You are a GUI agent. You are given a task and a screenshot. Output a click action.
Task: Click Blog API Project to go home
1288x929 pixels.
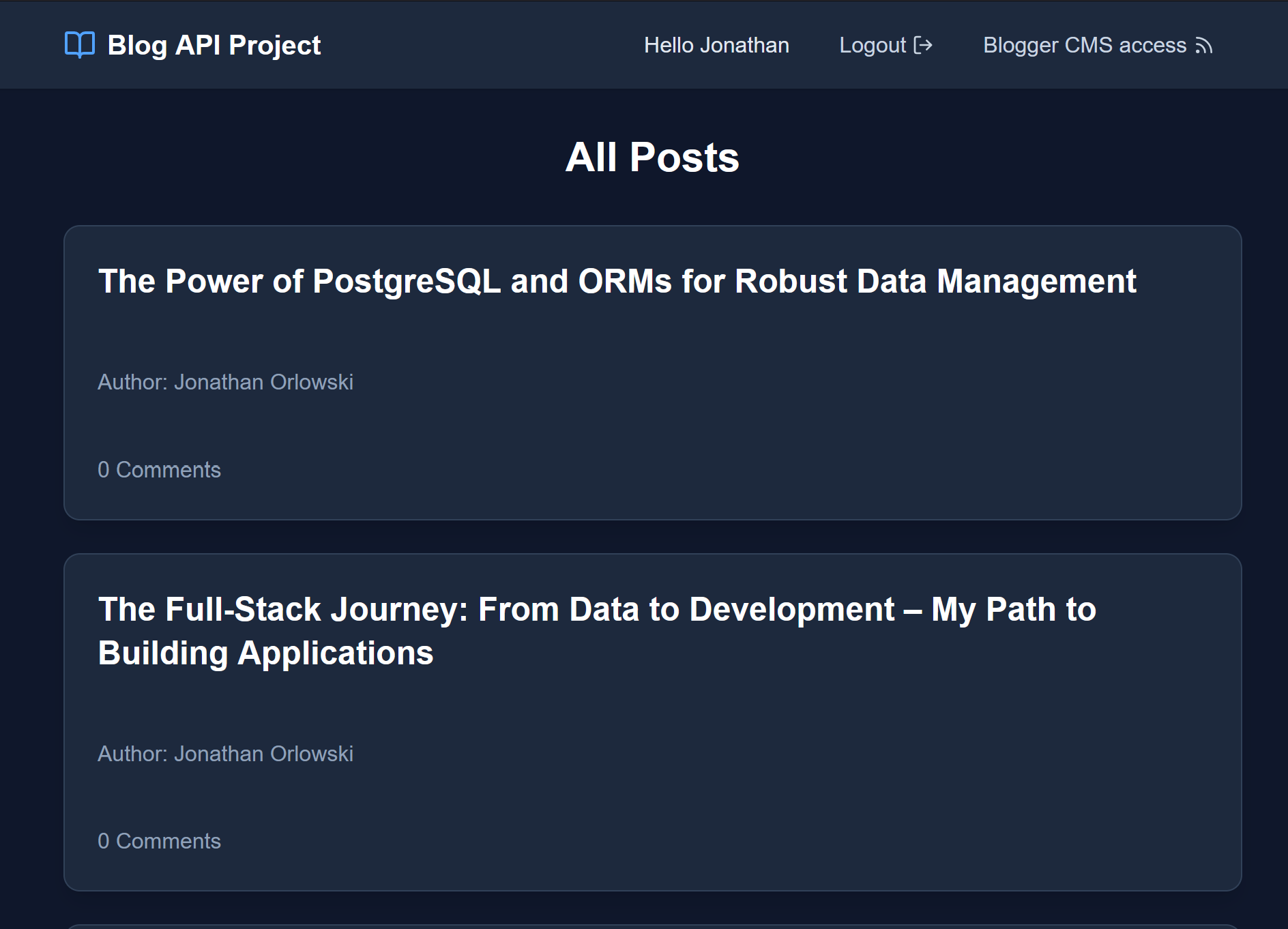pos(212,44)
